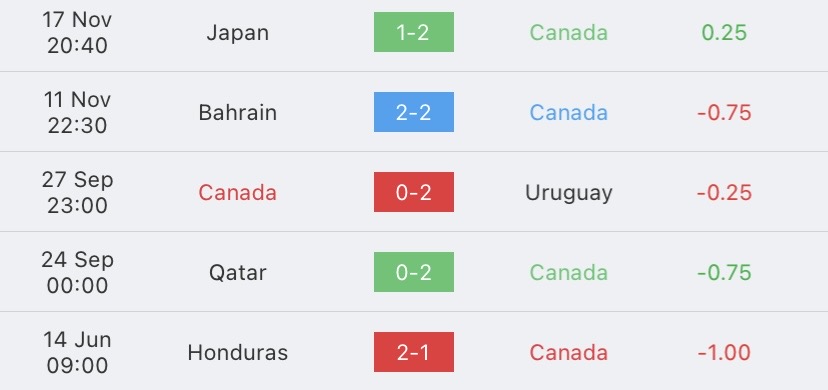Open the blue 2-2 score badge
Image resolution: width=828 pixels, height=390 pixels.
(x=413, y=112)
